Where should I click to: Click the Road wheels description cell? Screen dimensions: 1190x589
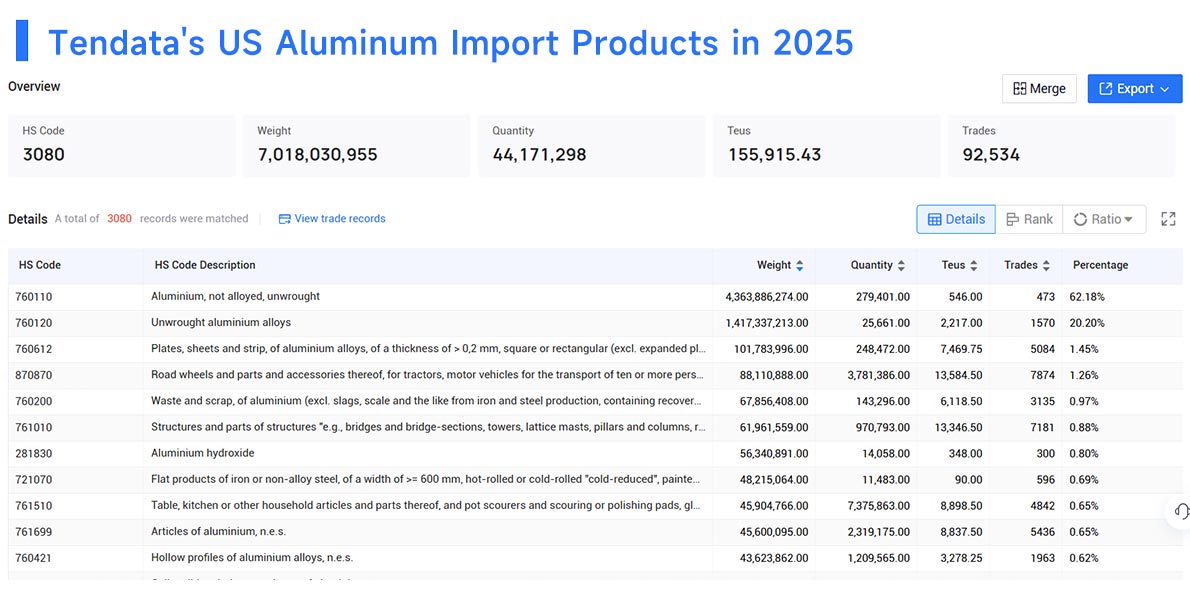click(x=429, y=375)
